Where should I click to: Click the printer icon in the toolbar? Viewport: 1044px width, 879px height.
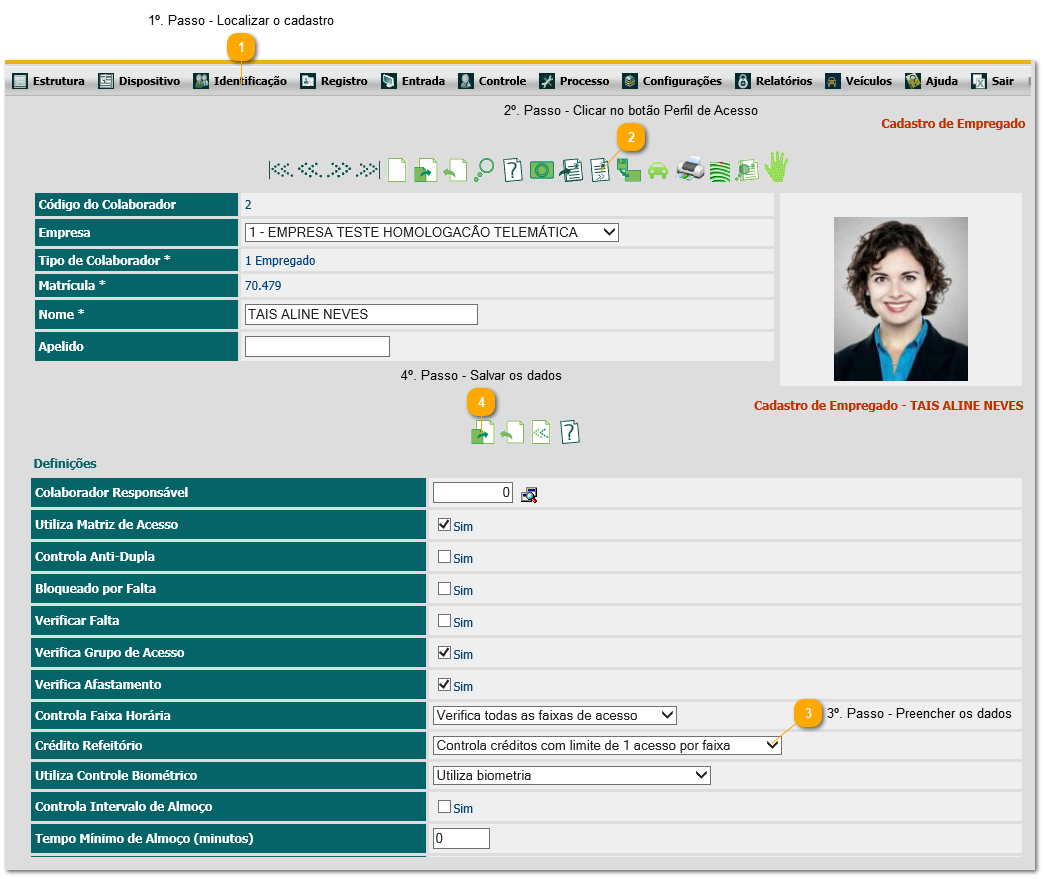pyautogui.click(x=690, y=169)
